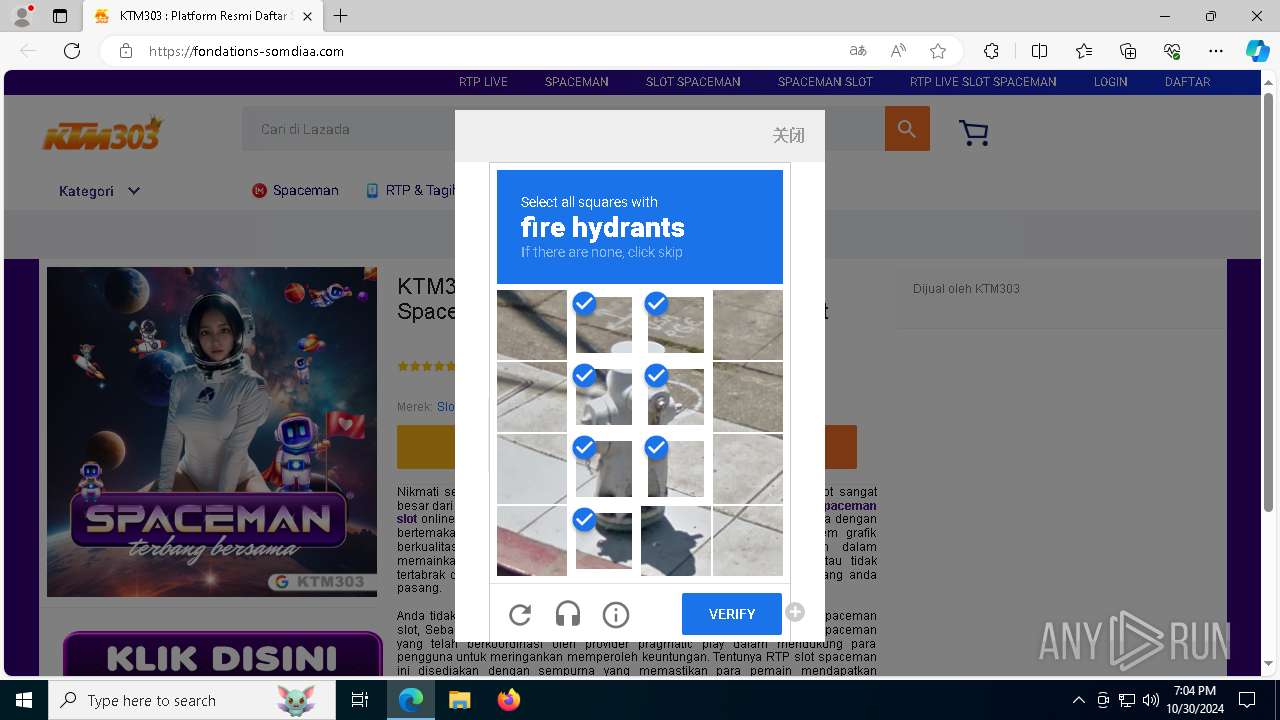Open the RTP & Tagihan link

pyautogui.click(x=410, y=190)
